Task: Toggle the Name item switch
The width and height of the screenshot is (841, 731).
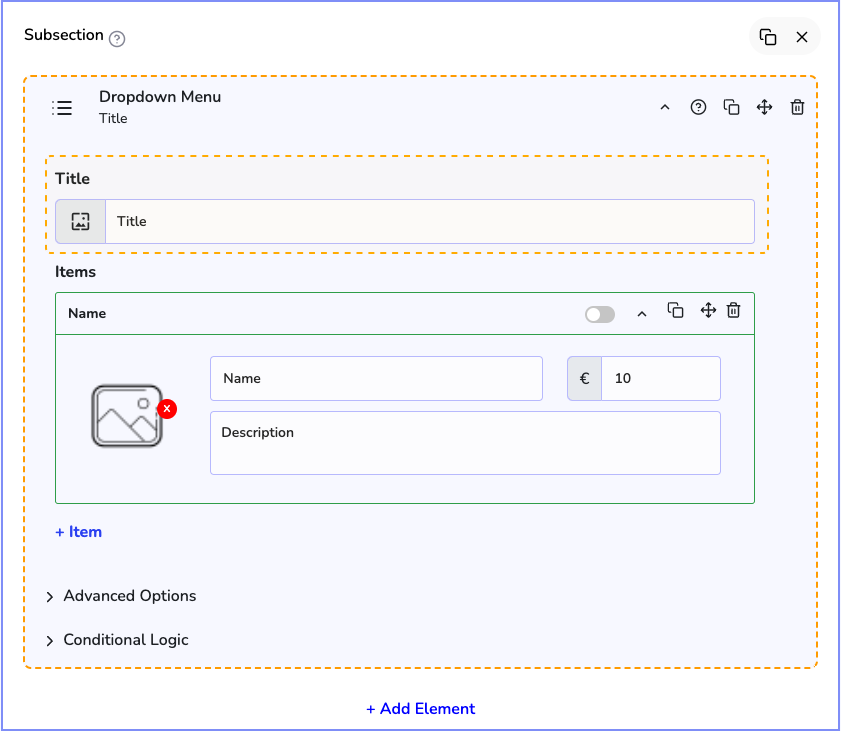Action: pyautogui.click(x=600, y=314)
